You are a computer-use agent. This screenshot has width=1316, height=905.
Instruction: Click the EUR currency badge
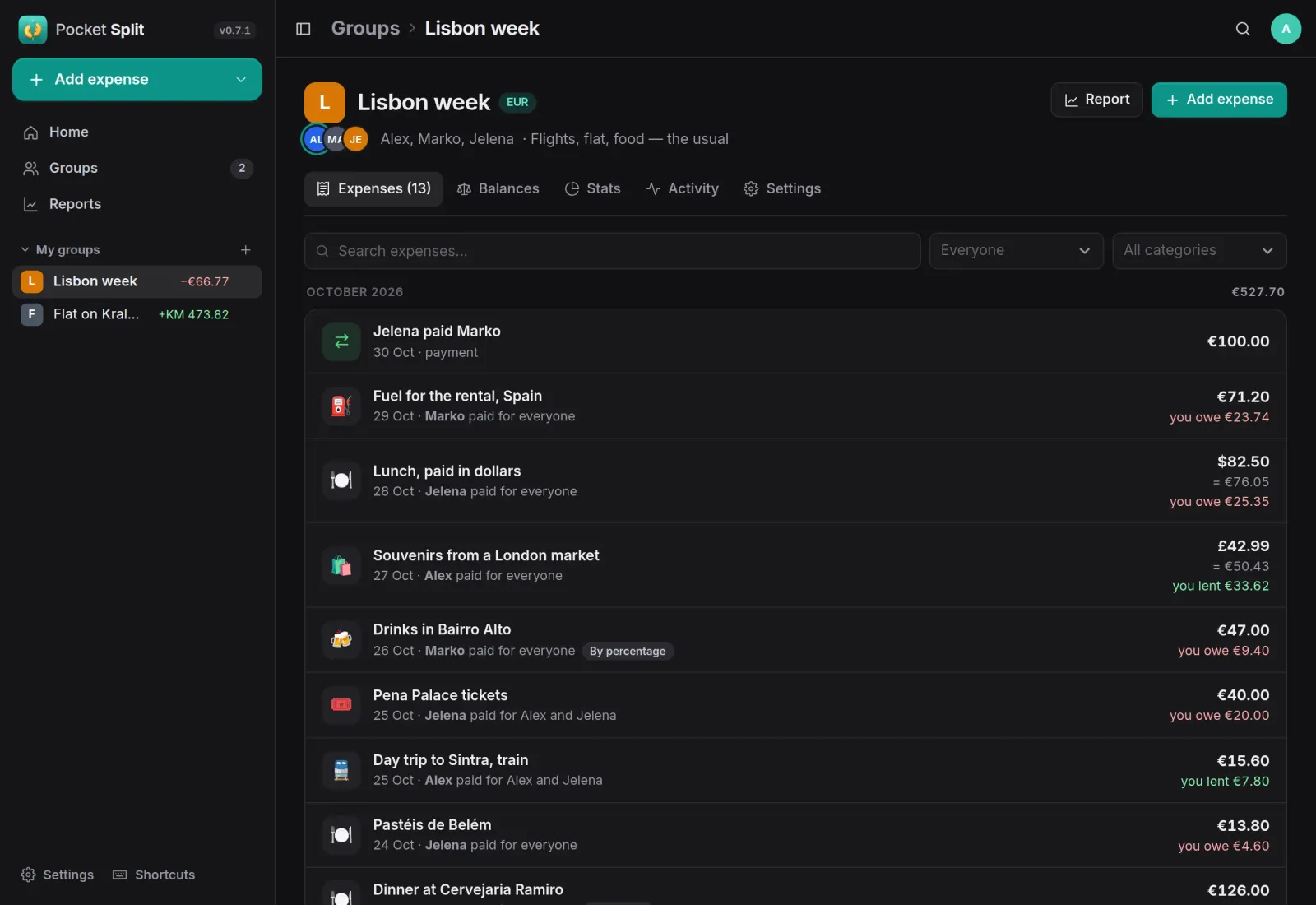517,103
